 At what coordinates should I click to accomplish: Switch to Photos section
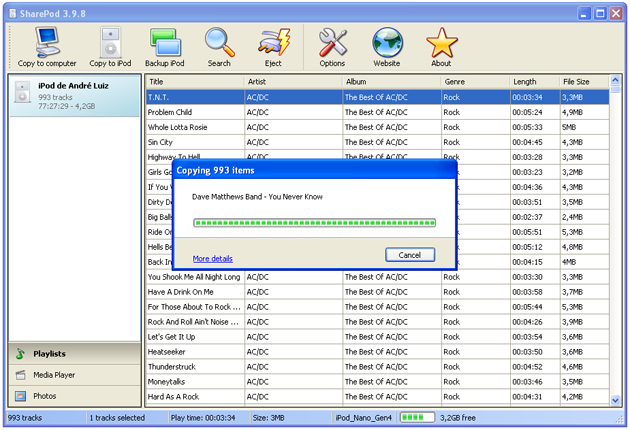click(75, 396)
